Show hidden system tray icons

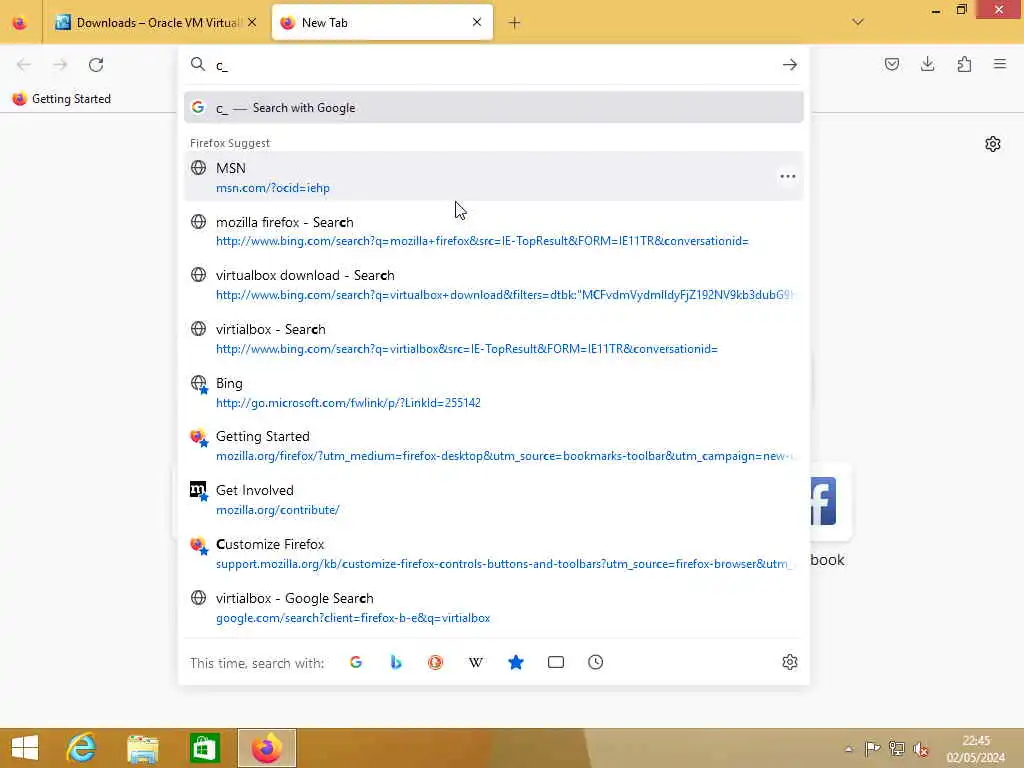tap(848, 749)
